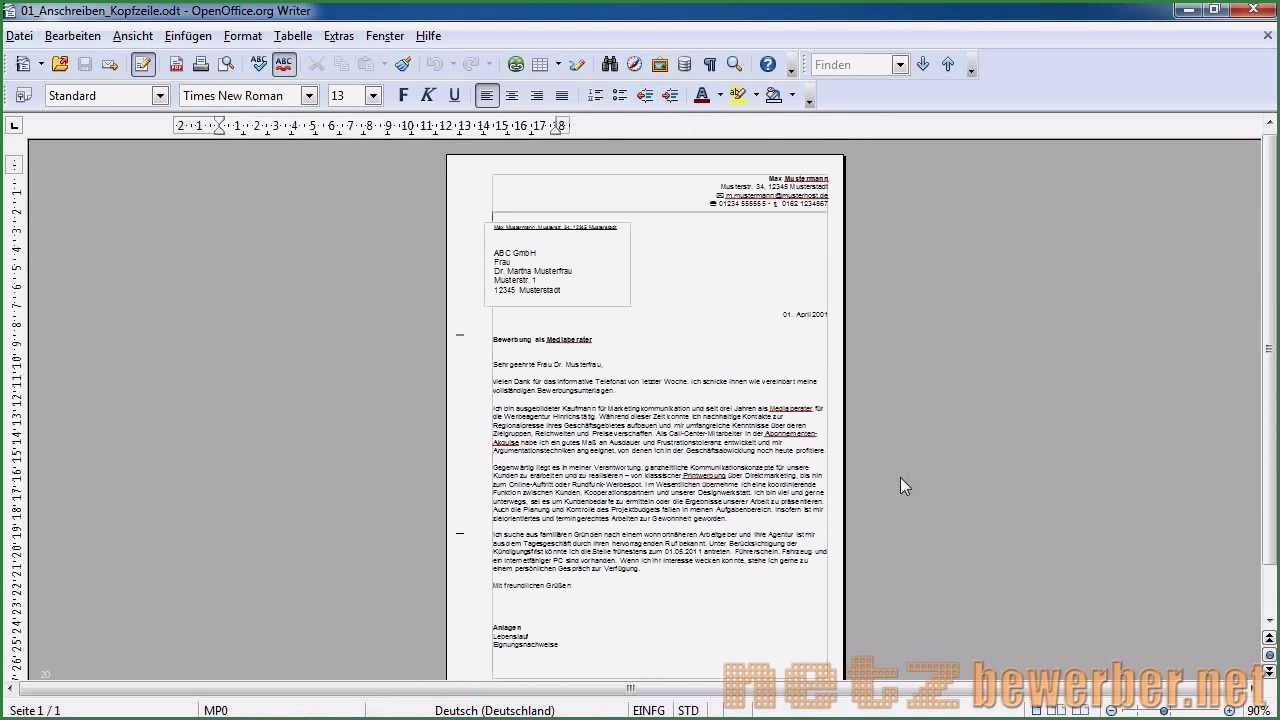Run the spelling and grammar check
1280x720 pixels.
click(259, 65)
